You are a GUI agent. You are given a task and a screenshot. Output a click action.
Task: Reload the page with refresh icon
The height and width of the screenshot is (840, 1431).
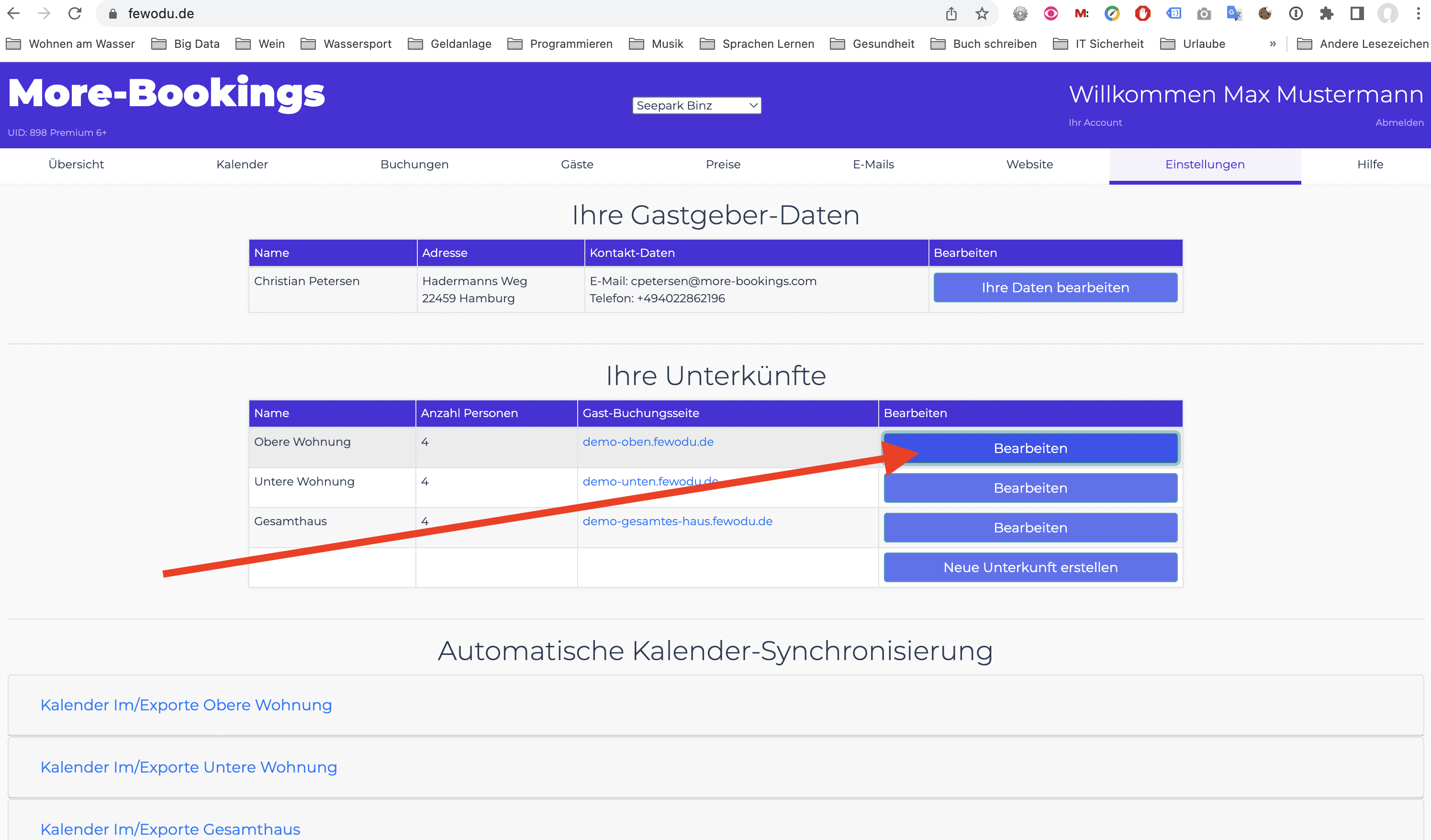(x=74, y=13)
